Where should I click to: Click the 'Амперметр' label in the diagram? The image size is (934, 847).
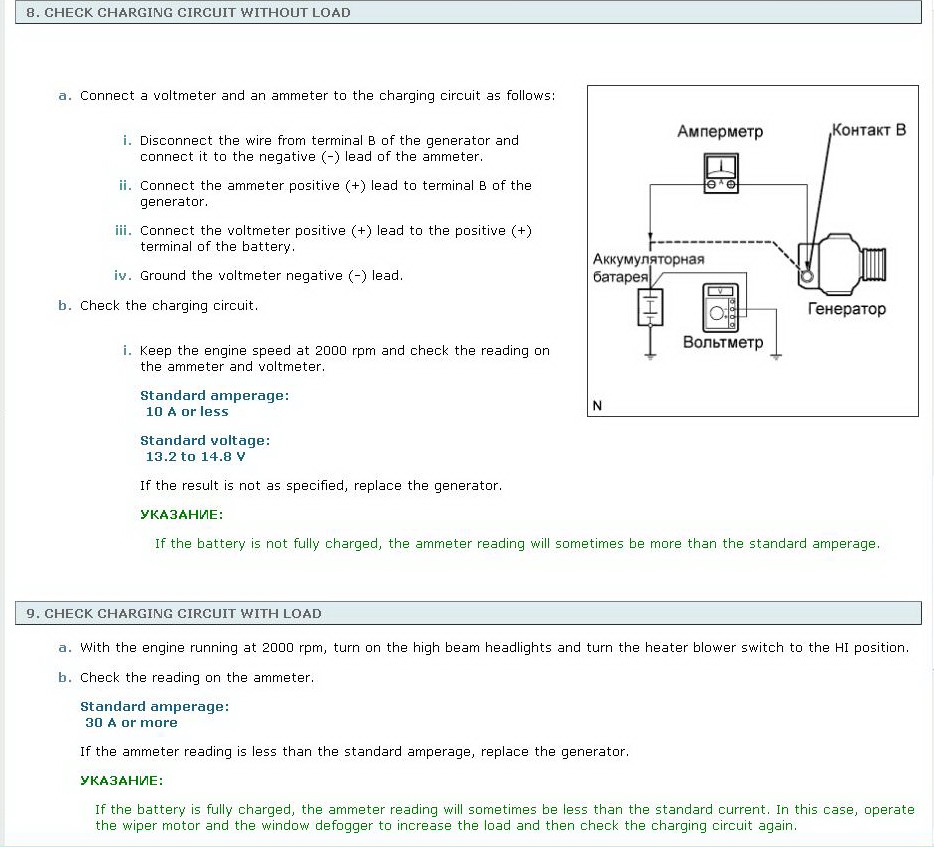click(x=719, y=132)
